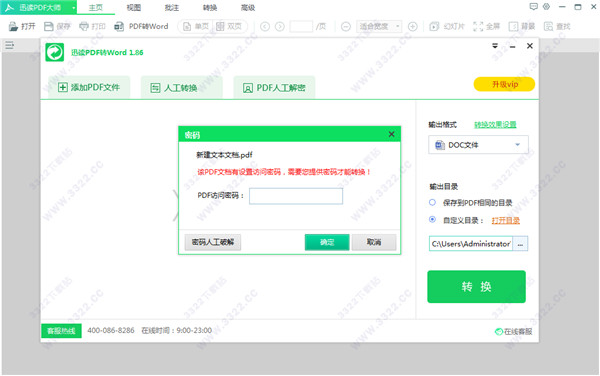The width and height of the screenshot is (600, 376).
Task: Browse output folder with the ... button
Action: pos(520,244)
